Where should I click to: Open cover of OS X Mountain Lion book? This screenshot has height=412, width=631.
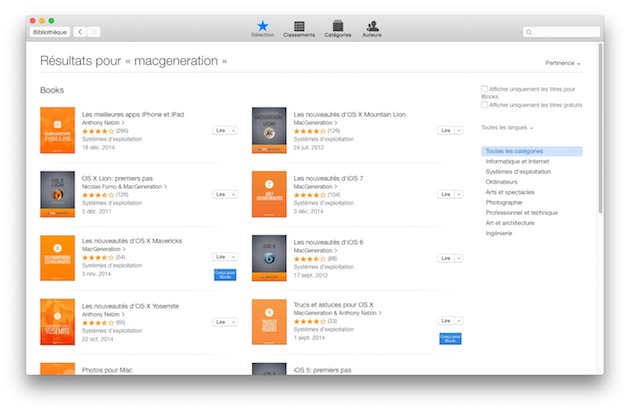[269, 130]
